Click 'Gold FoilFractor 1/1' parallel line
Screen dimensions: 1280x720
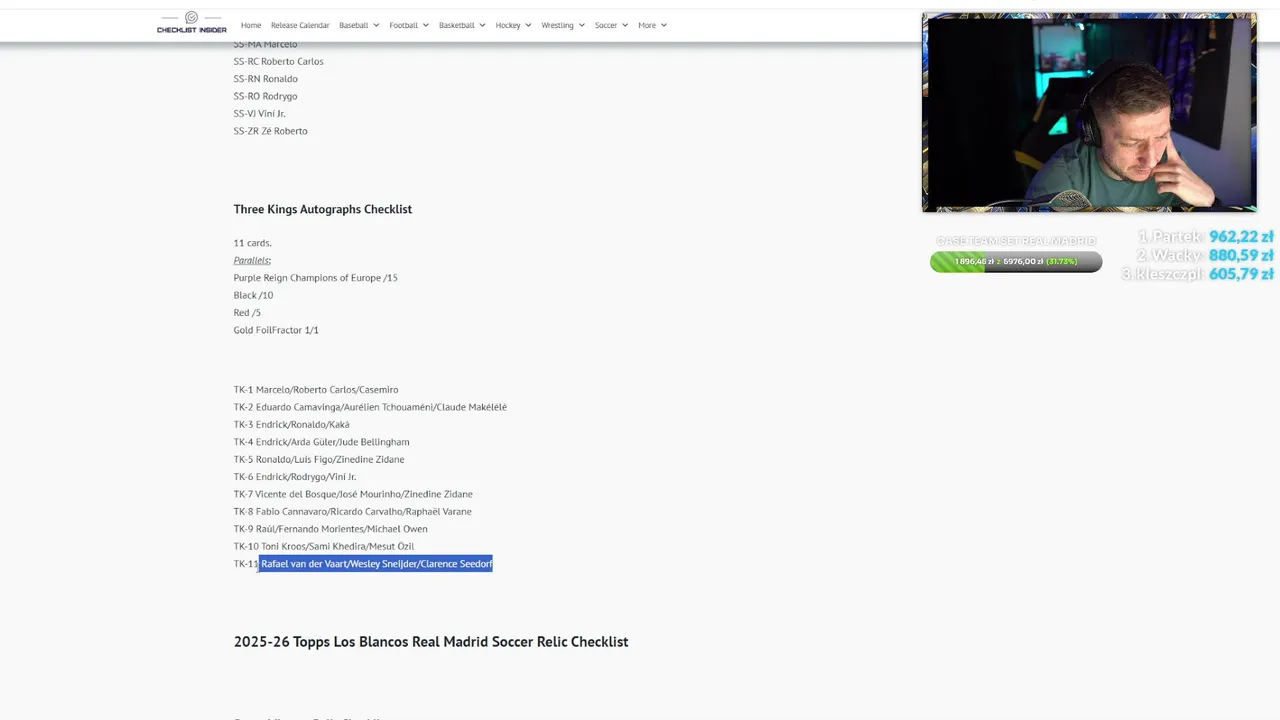click(x=276, y=330)
